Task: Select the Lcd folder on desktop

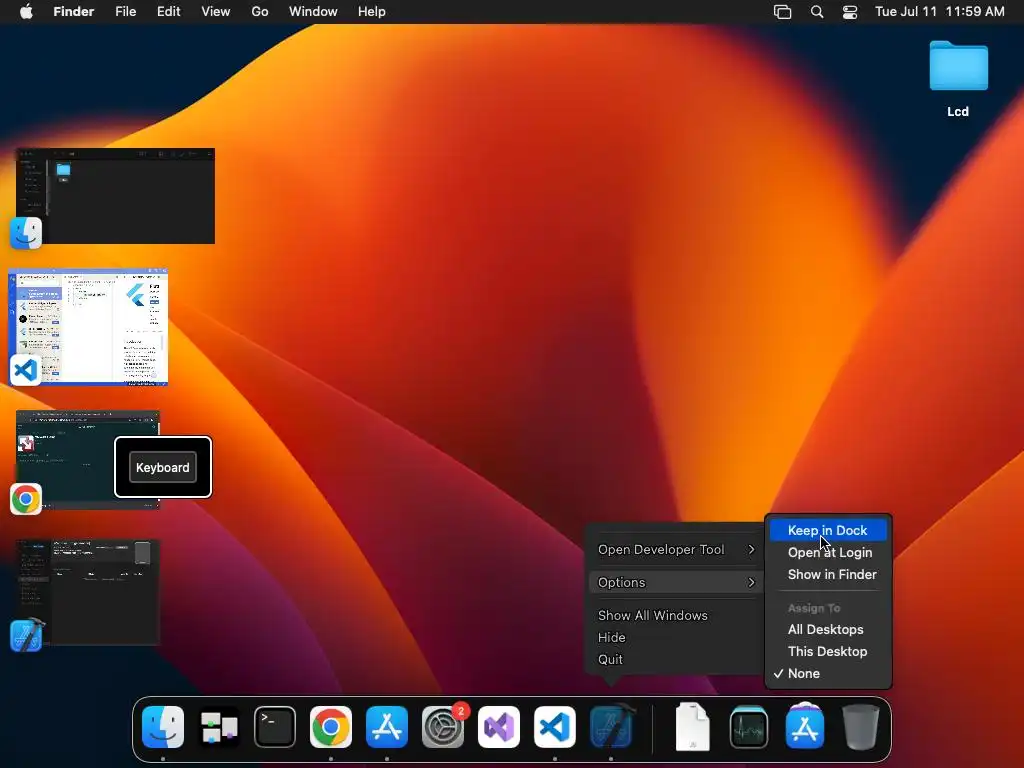Action: (x=958, y=78)
